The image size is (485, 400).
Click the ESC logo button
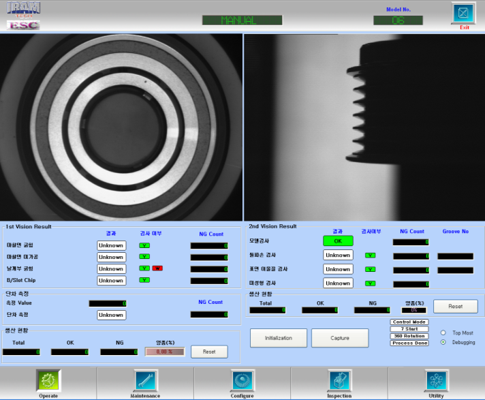pyautogui.click(x=23, y=25)
